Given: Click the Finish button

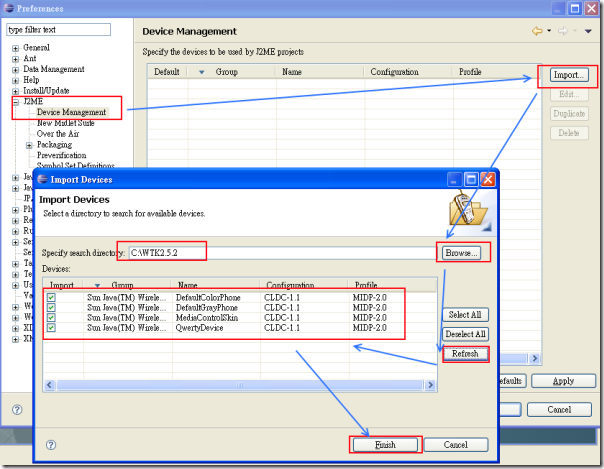Looking at the screenshot, I should click(385, 445).
